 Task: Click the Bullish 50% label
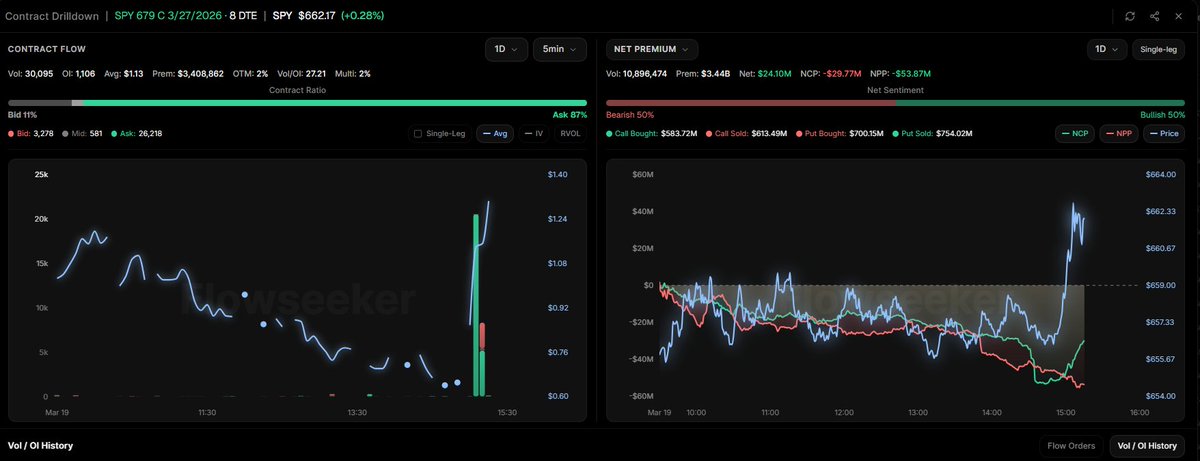coord(1162,115)
